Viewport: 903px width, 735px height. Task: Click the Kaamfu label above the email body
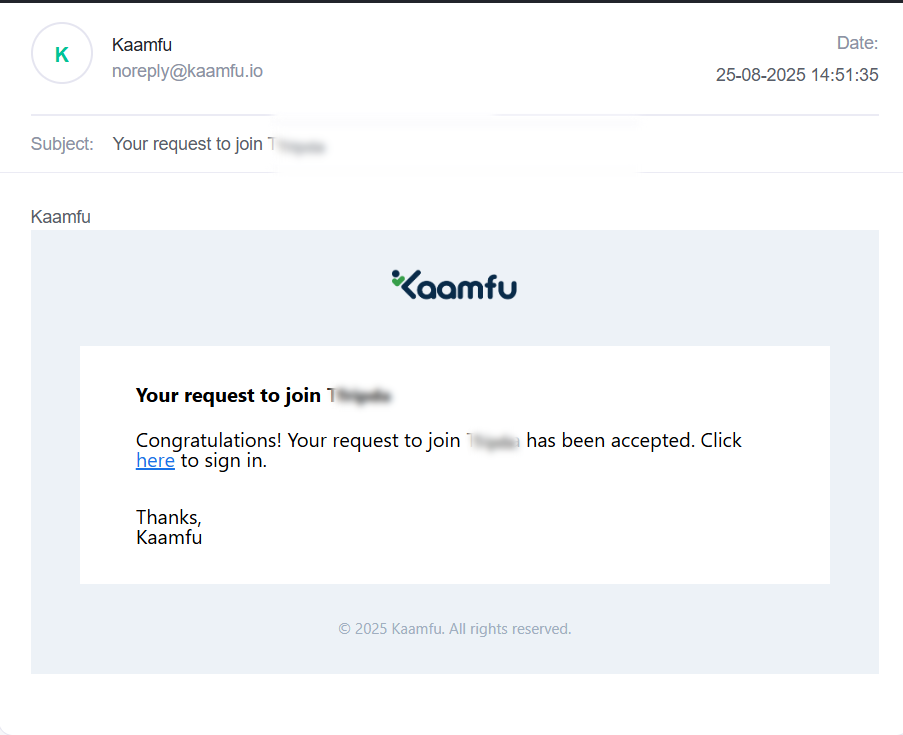(60, 217)
